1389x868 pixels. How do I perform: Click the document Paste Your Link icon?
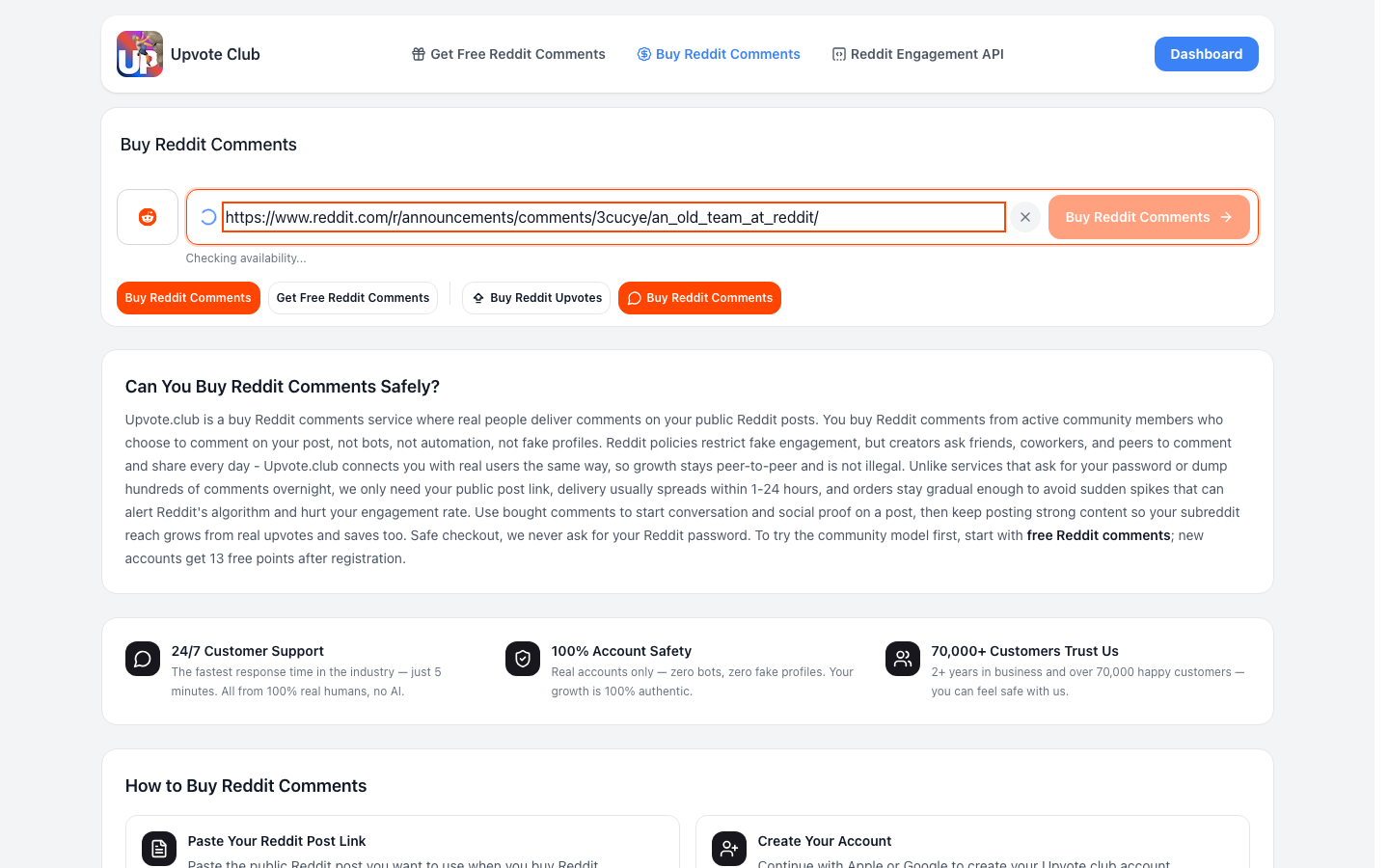pyautogui.click(x=159, y=849)
